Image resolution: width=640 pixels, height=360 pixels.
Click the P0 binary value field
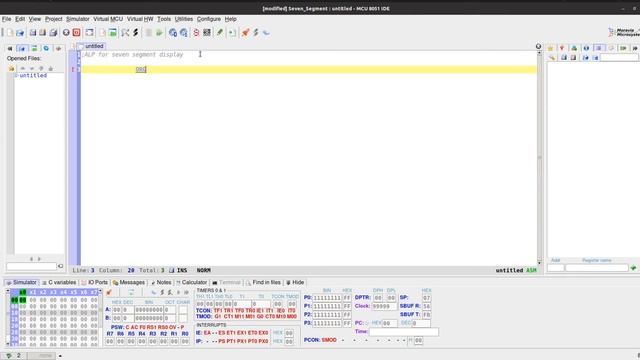pyautogui.click(x=327, y=298)
